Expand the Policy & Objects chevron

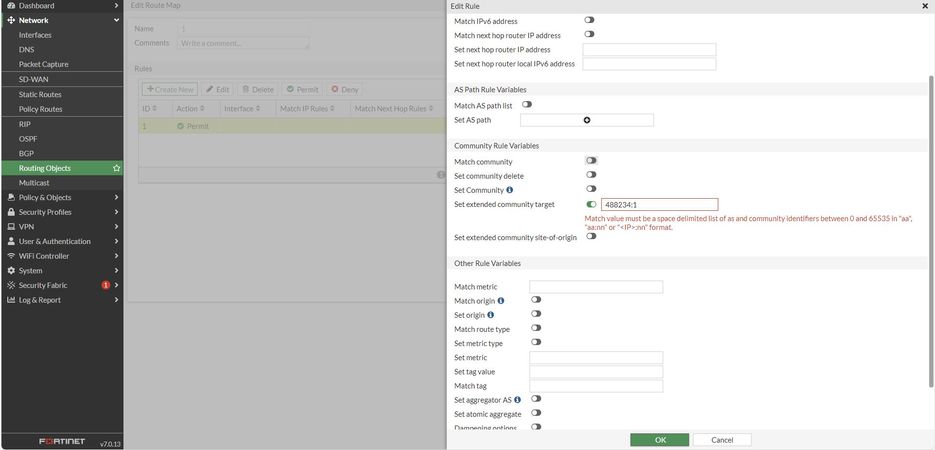click(x=116, y=197)
